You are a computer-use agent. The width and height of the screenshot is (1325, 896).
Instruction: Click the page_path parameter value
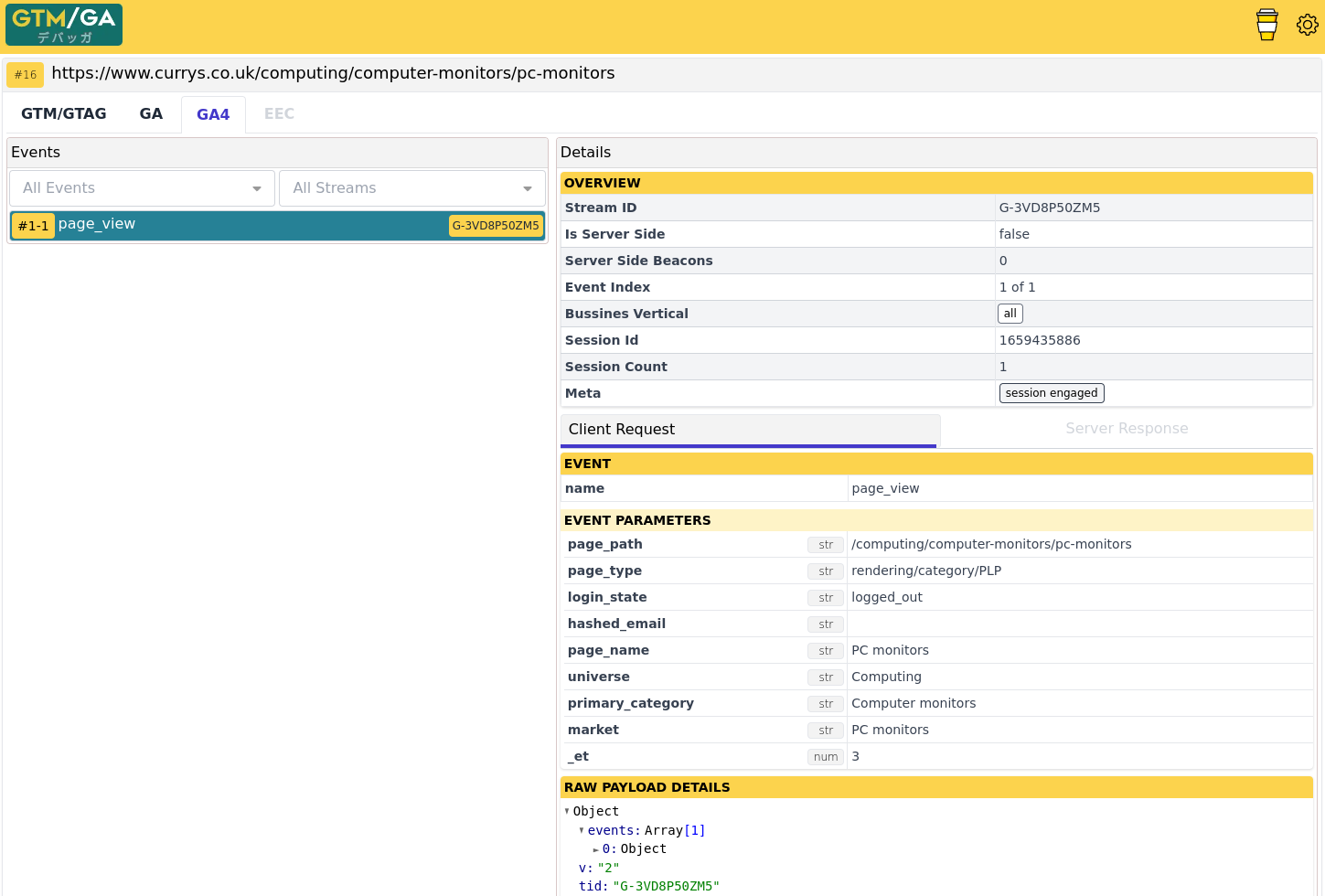(991, 544)
